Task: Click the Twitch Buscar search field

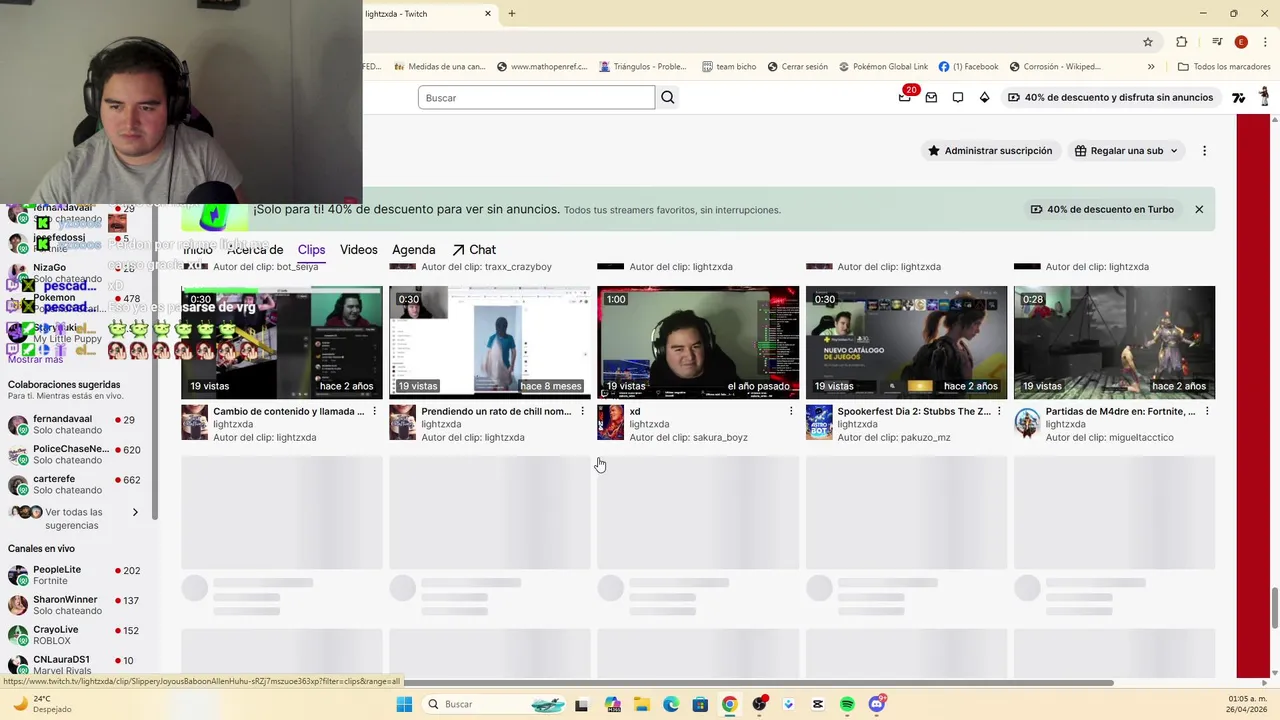Action: [x=536, y=97]
